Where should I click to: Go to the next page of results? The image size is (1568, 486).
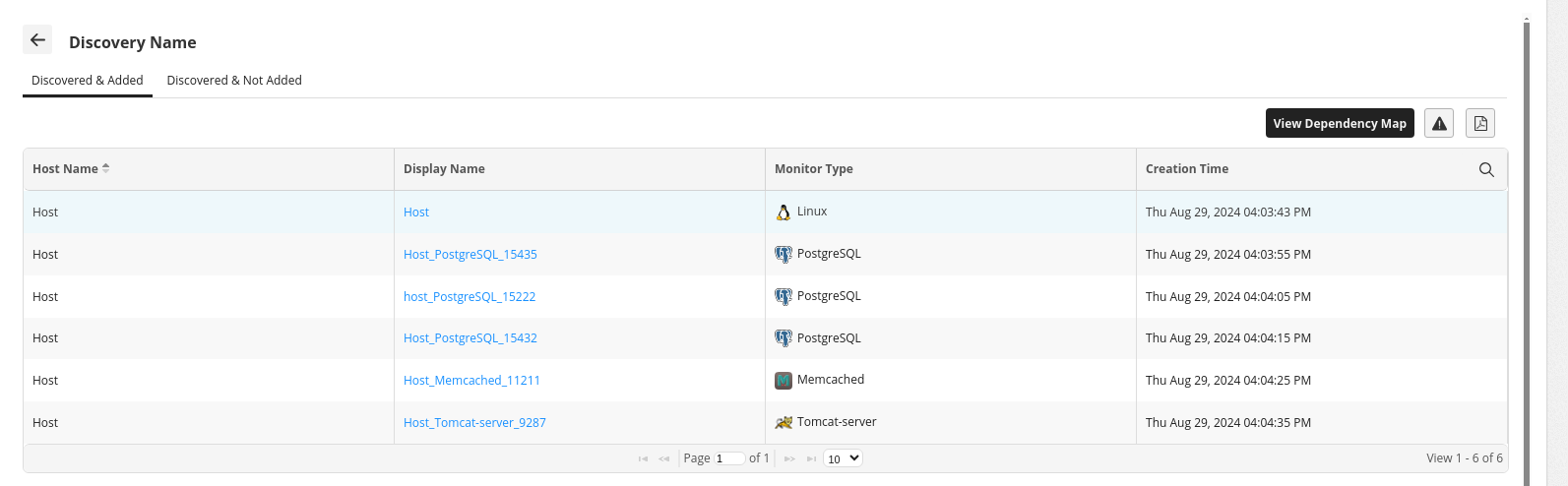click(x=789, y=458)
